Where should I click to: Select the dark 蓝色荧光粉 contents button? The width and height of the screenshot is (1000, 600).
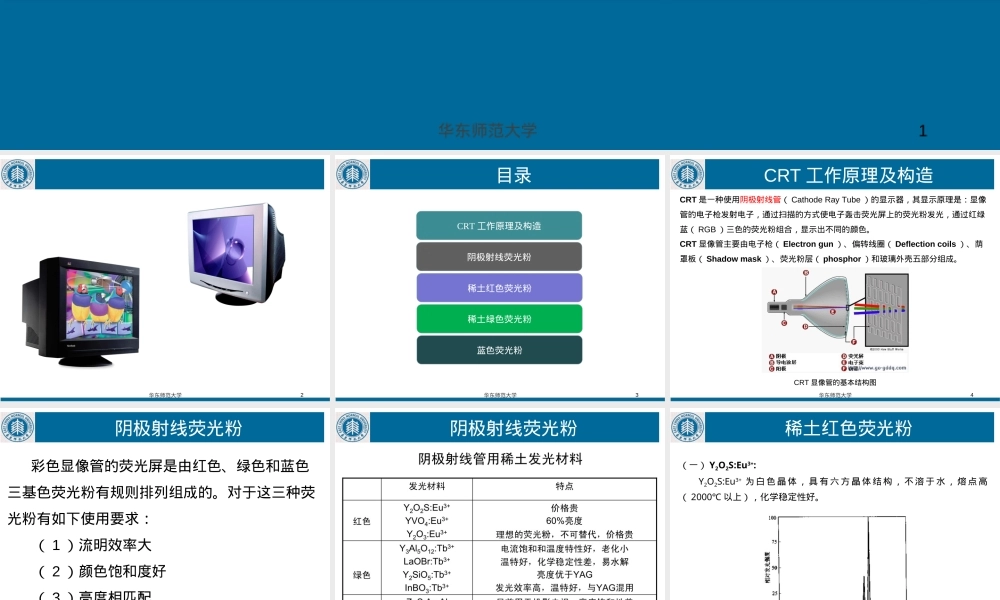[x=499, y=350]
